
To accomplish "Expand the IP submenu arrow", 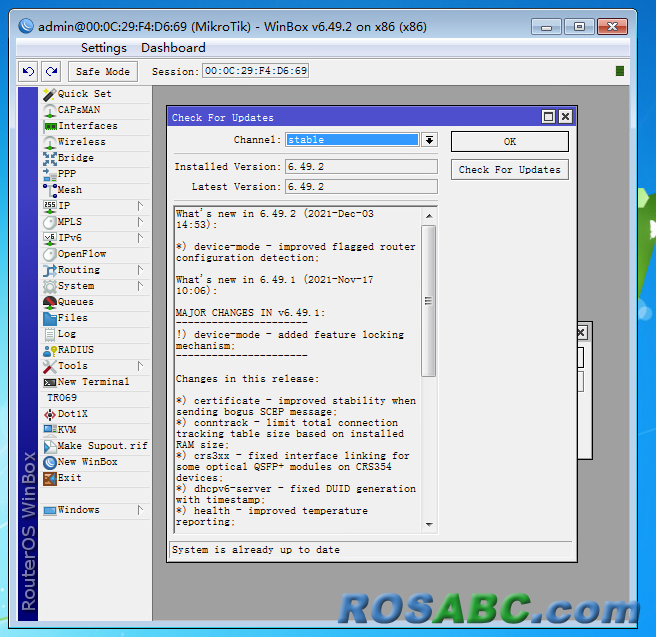I will pos(140,206).
